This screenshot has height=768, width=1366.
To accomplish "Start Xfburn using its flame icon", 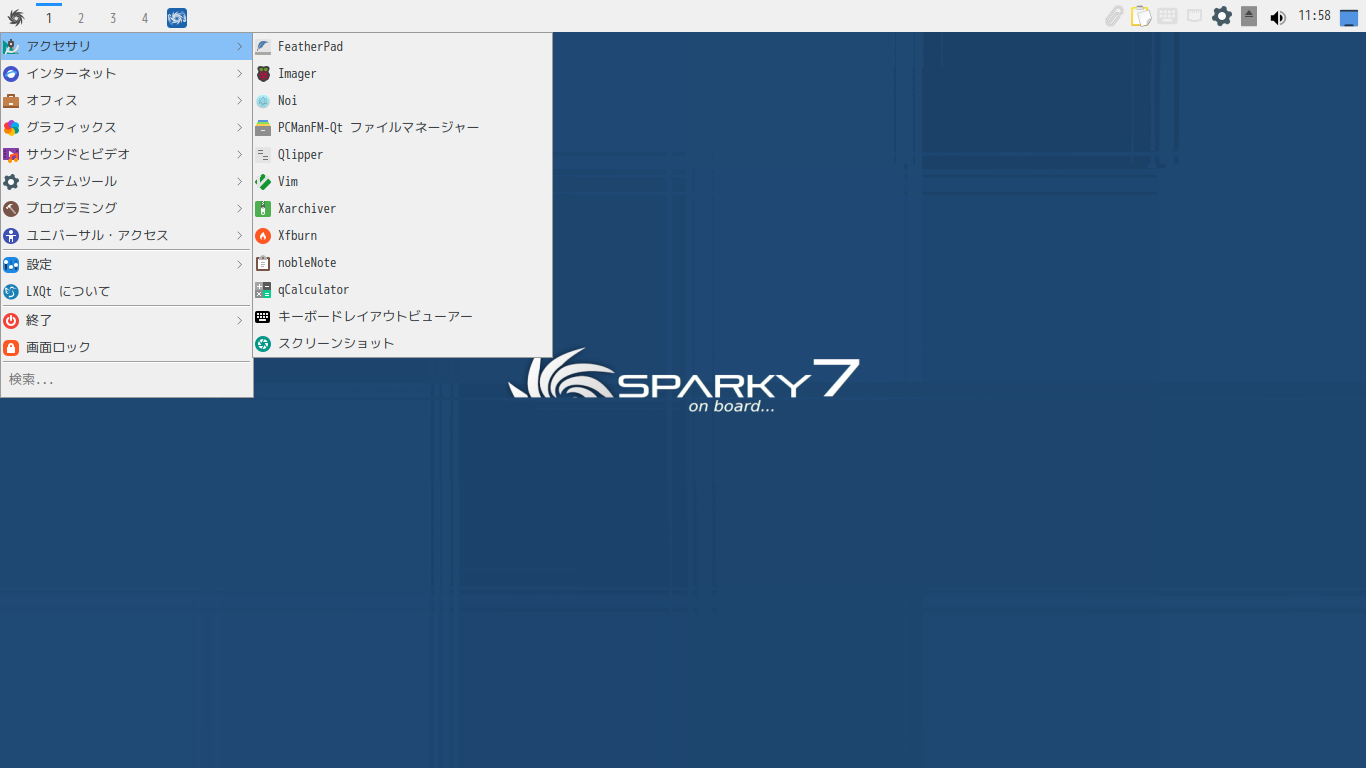I will point(263,236).
